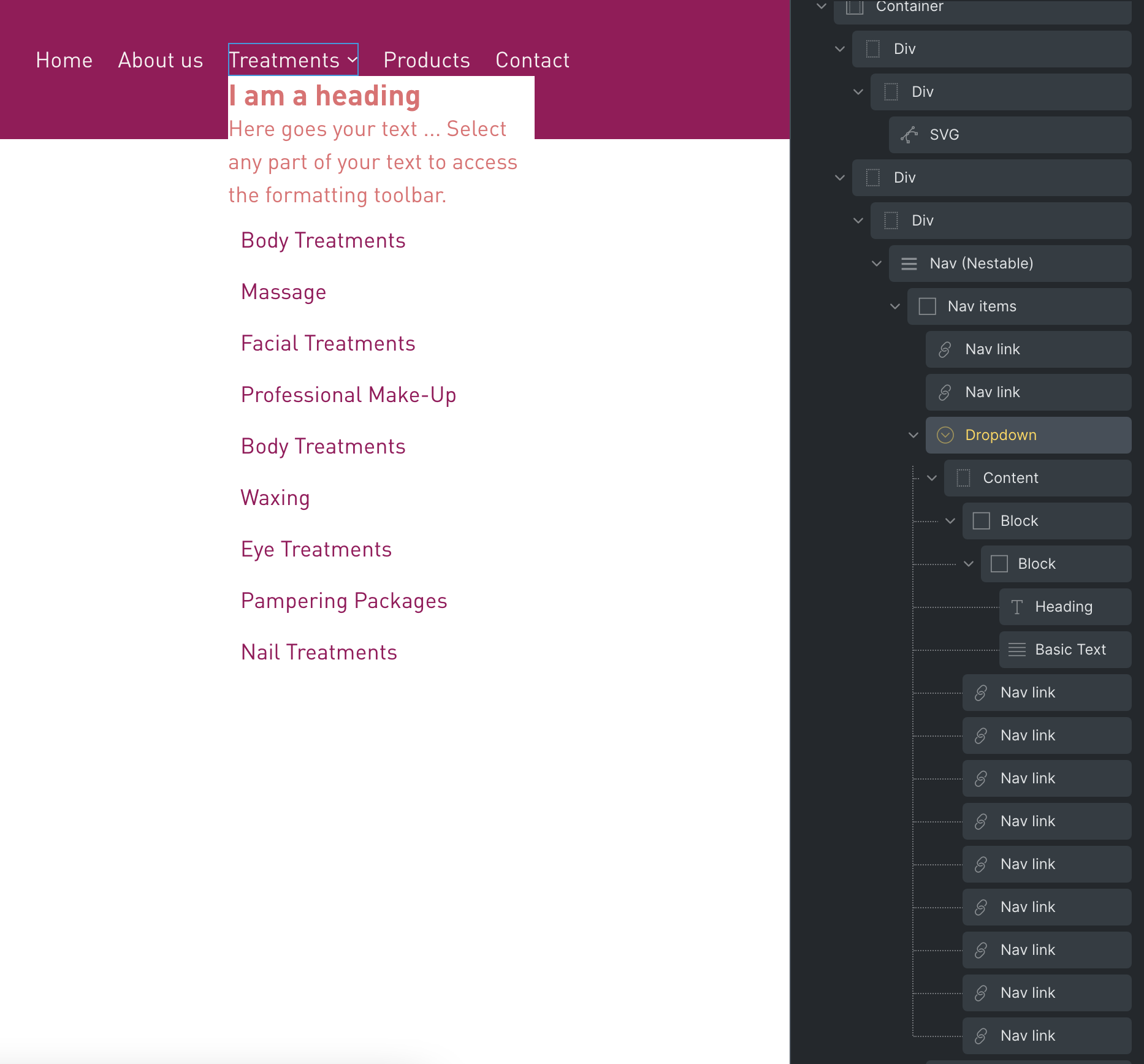1144x1064 pixels.
Task: Click the SVG element icon in the structure tree
Action: click(909, 135)
